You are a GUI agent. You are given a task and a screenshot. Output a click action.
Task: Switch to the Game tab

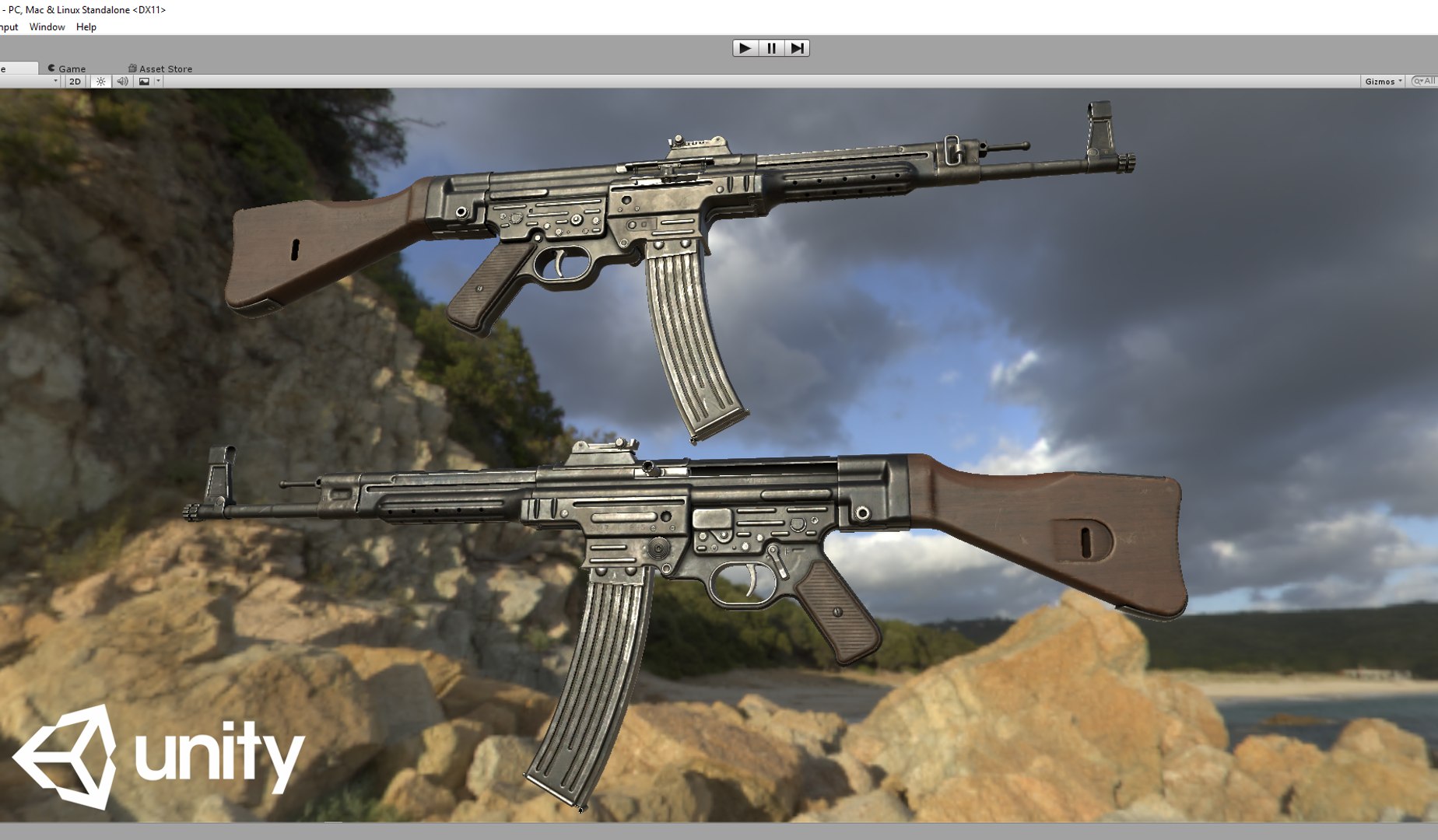coord(67,68)
